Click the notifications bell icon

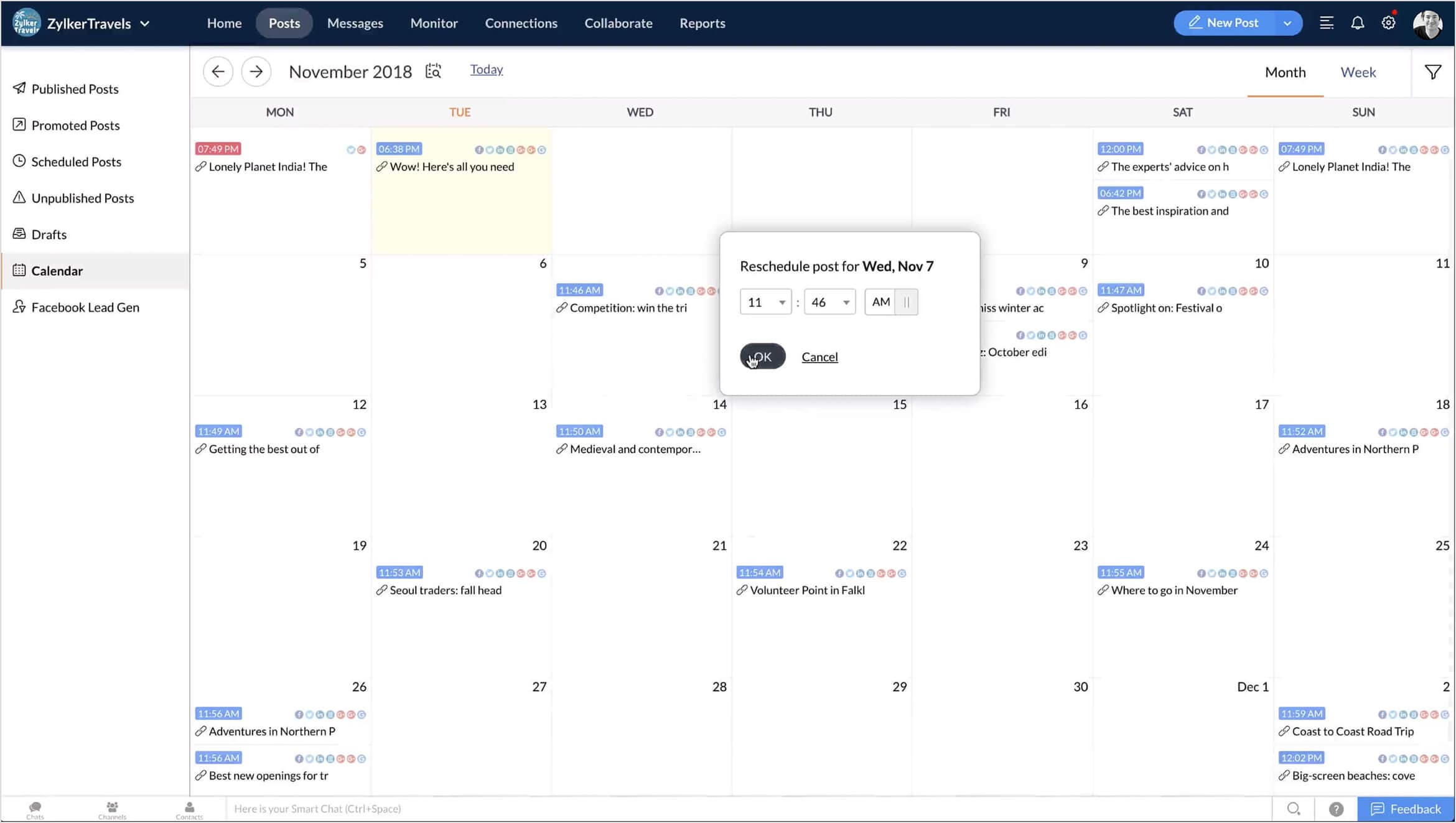tap(1358, 22)
